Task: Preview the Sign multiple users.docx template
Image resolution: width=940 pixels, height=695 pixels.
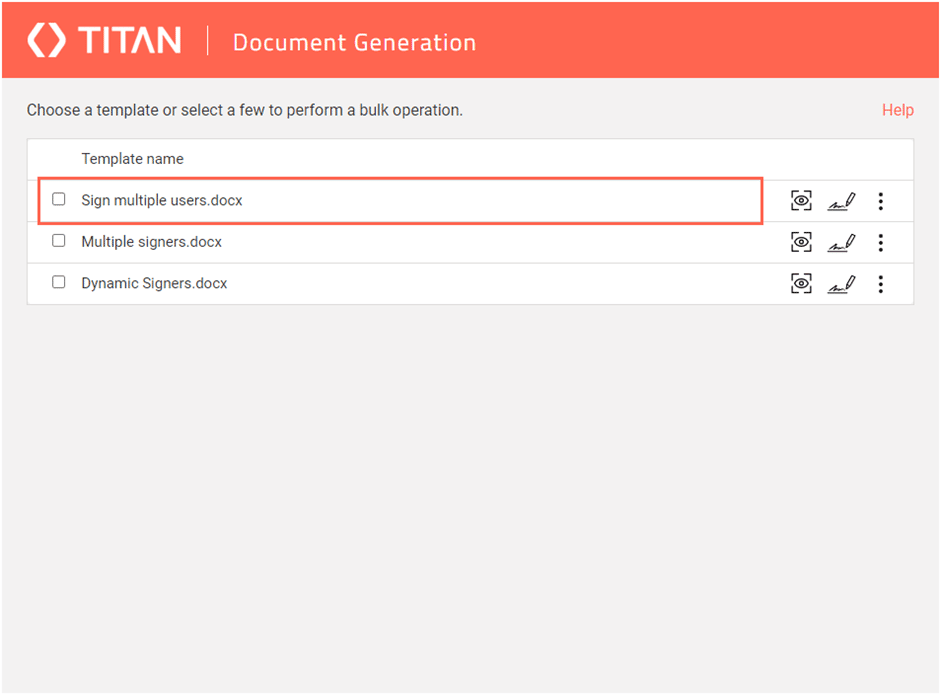Action: pyautogui.click(x=801, y=201)
